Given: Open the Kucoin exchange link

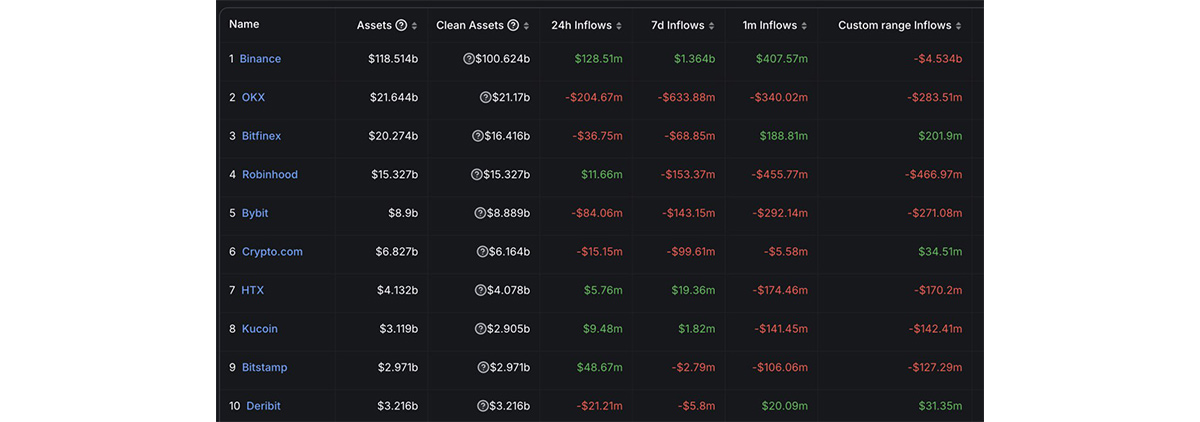Looking at the screenshot, I should click(260, 329).
